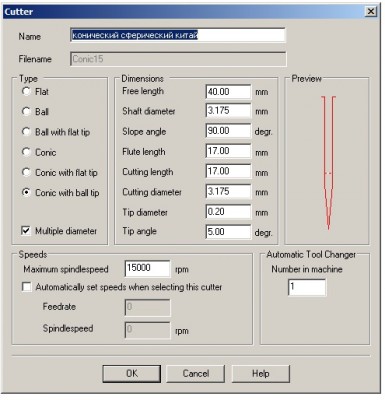Edit the Tip diameter value
385x400 pixels.
point(228,212)
